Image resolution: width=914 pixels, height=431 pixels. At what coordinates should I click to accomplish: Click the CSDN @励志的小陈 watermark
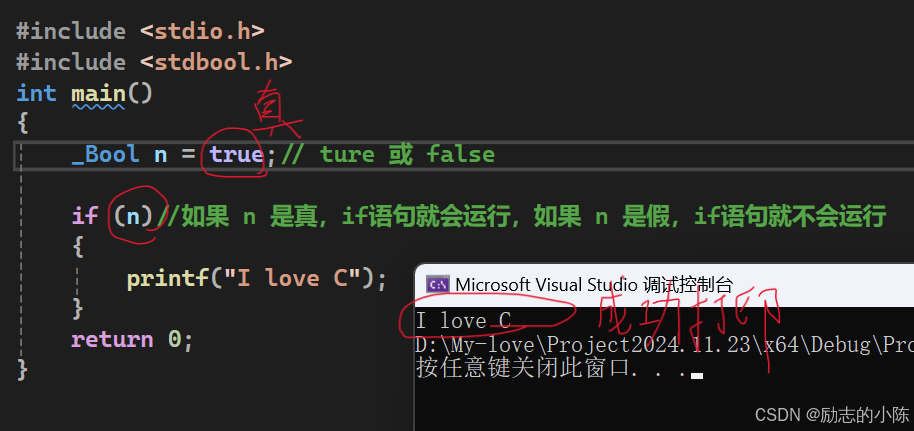(x=832, y=415)
